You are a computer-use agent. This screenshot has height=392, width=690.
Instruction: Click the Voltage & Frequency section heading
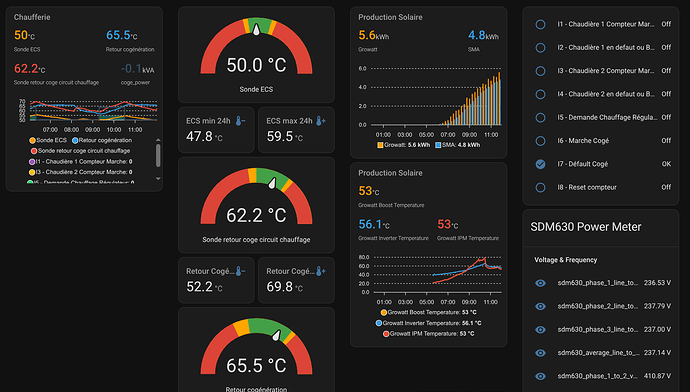point(565,260)
